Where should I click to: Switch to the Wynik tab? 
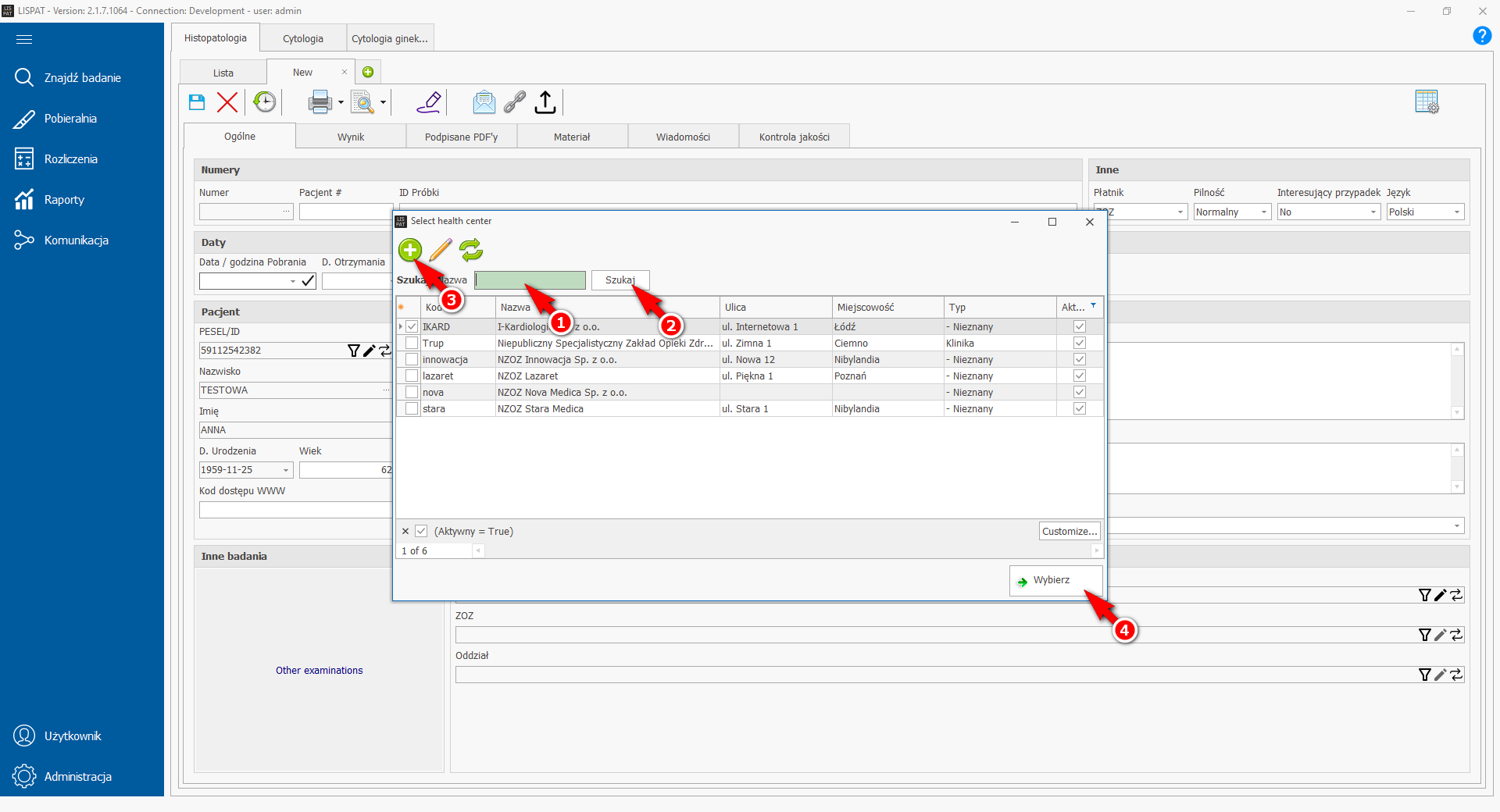(x=351, y=137)
